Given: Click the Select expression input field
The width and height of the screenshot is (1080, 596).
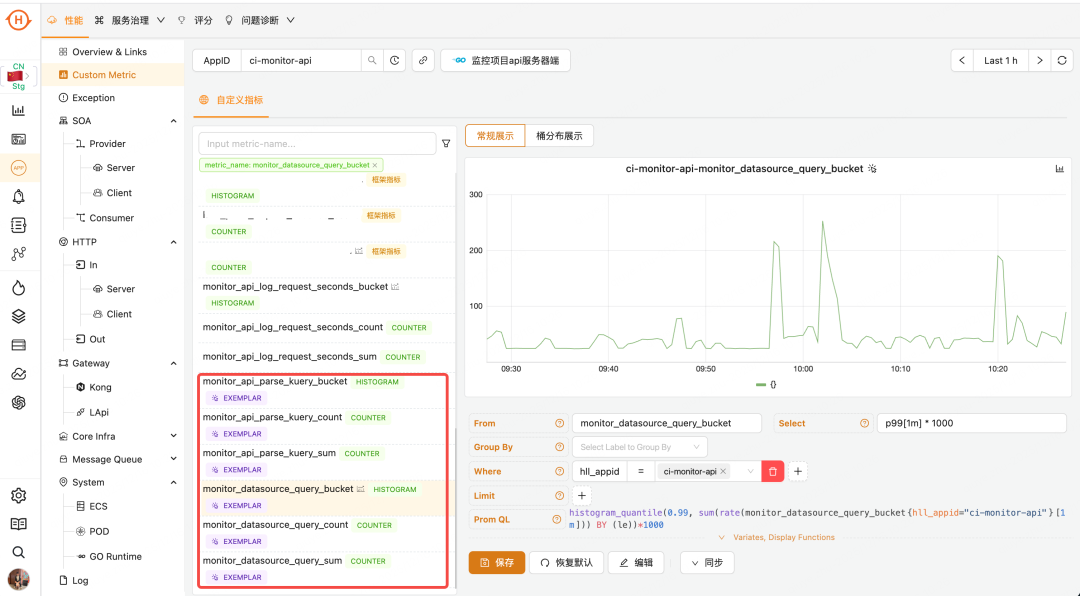Looking at the screenshot, I should [971, 423].
